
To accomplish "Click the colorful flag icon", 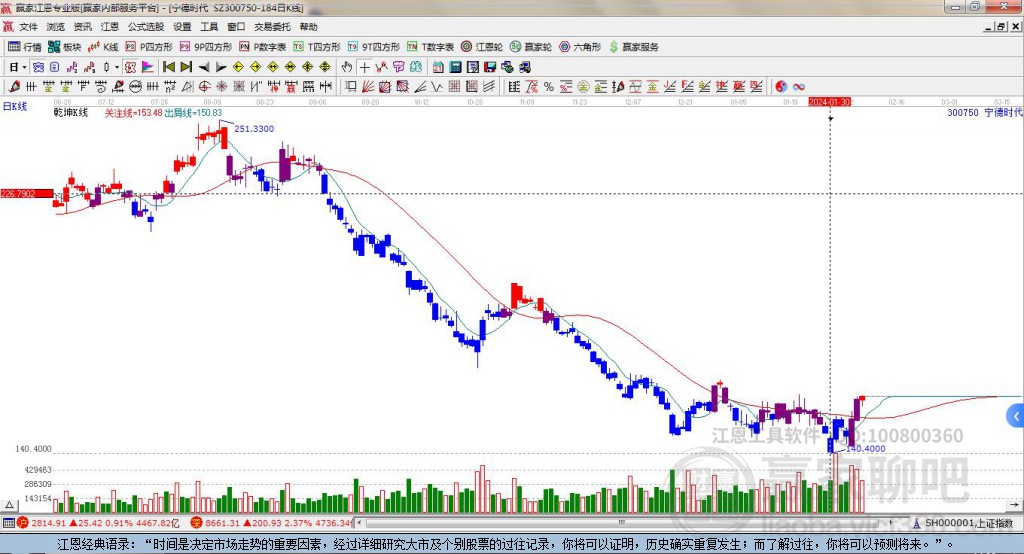I will click(x=148, y=67).
